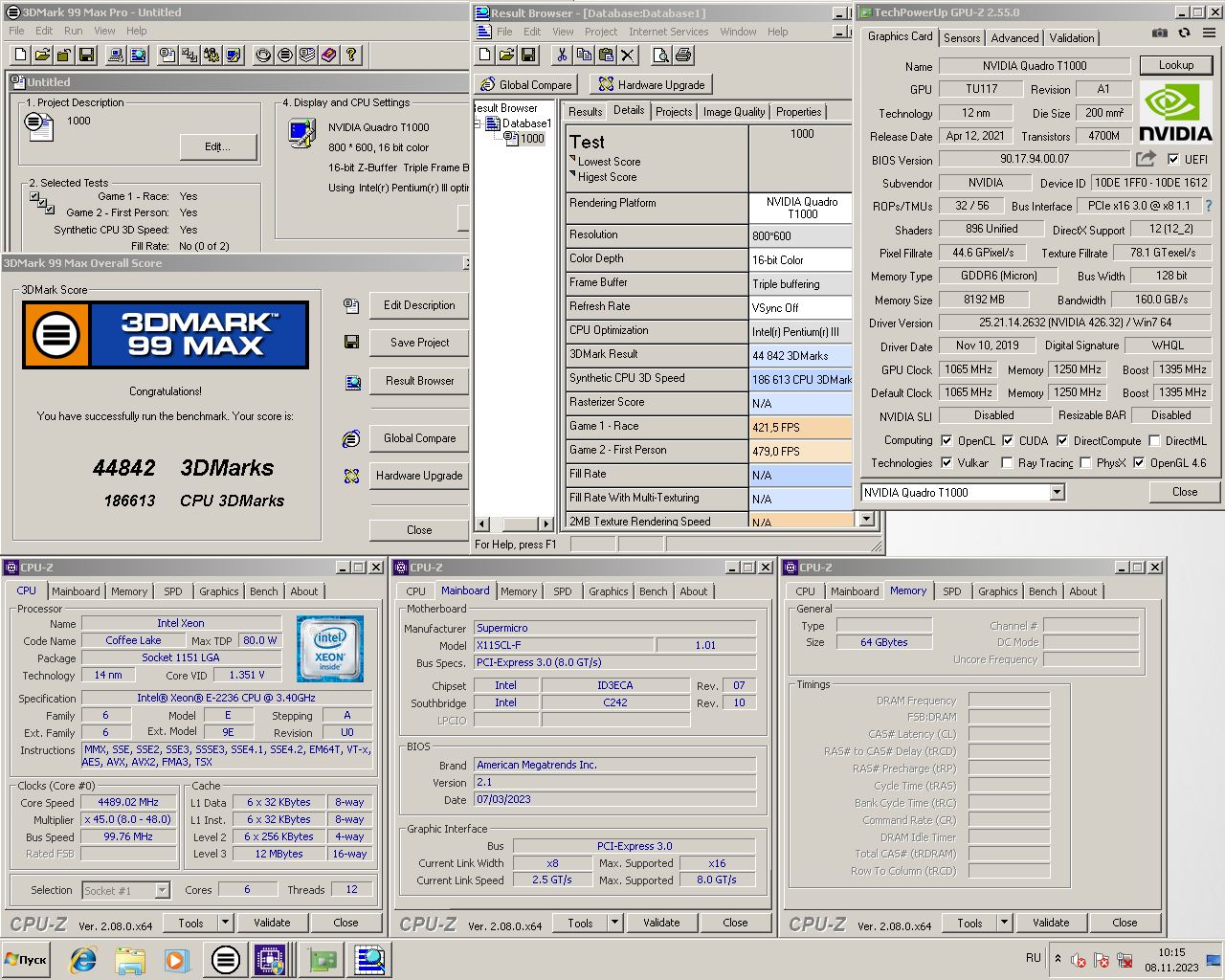This screenshot has height=980, width=1225.
Task: Switch to Sensors tab in GPU-Z
Action: point(962,38)
